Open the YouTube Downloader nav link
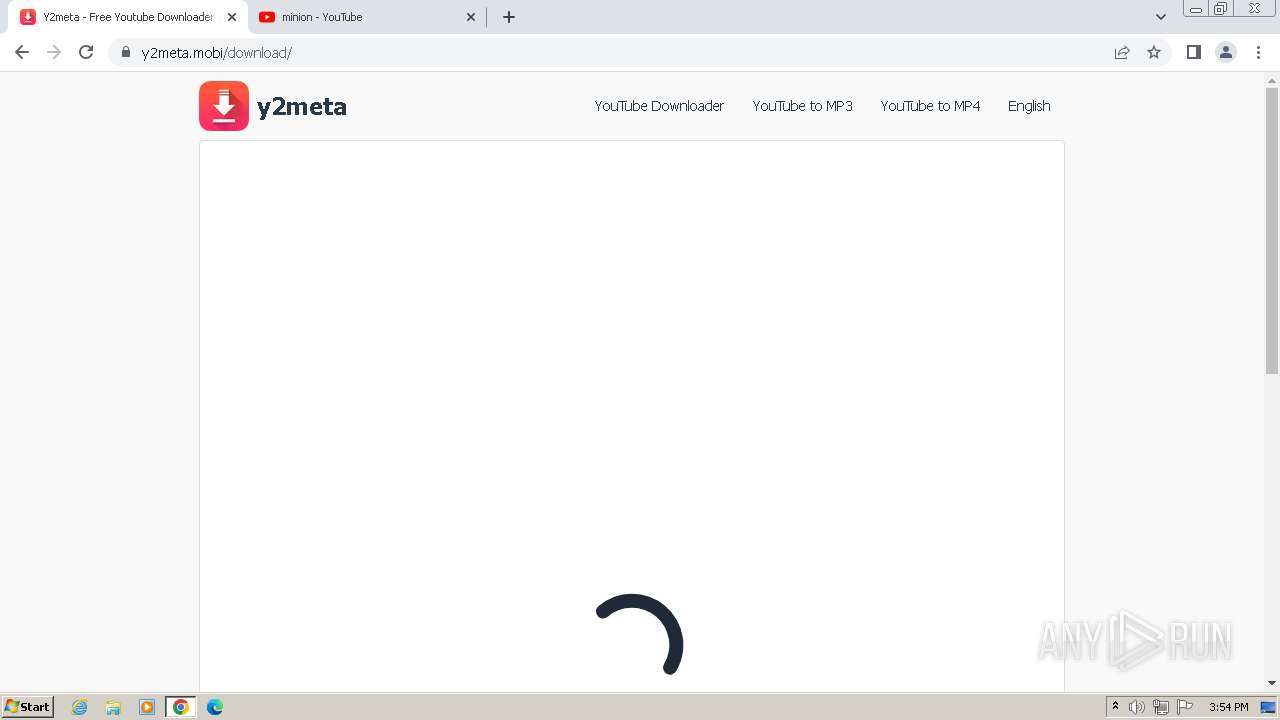This screenshot has width=1280, height=720. pos(659,106)
